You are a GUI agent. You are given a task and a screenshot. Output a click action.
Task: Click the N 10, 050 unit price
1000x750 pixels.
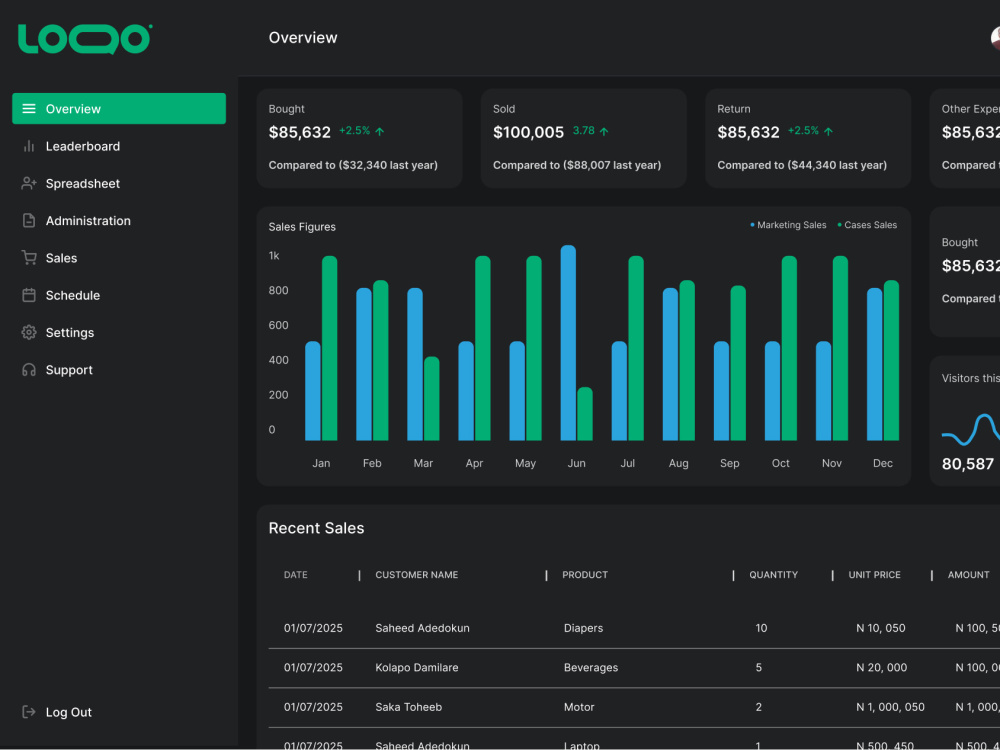[881, 628]
